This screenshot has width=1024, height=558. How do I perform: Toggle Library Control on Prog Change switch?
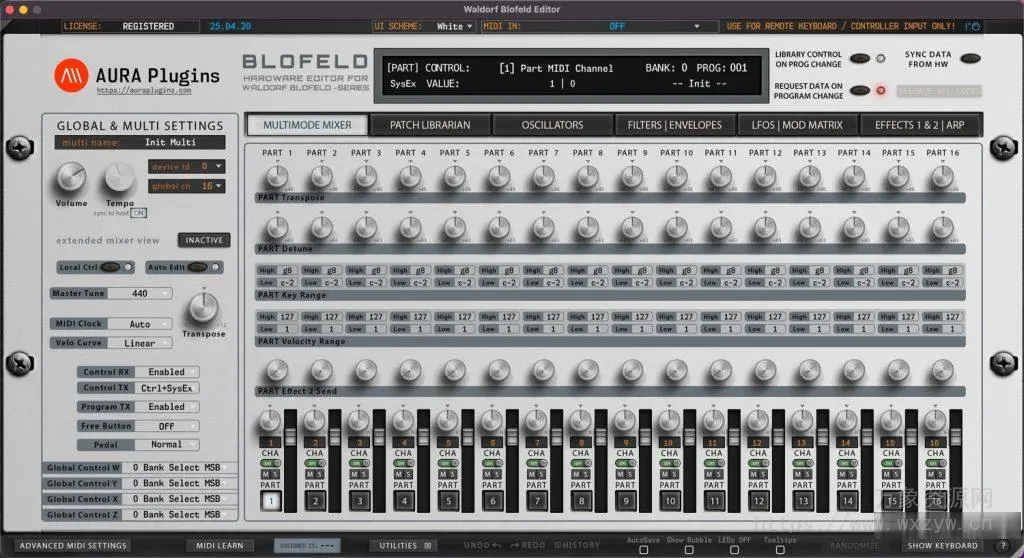point(860,59)
